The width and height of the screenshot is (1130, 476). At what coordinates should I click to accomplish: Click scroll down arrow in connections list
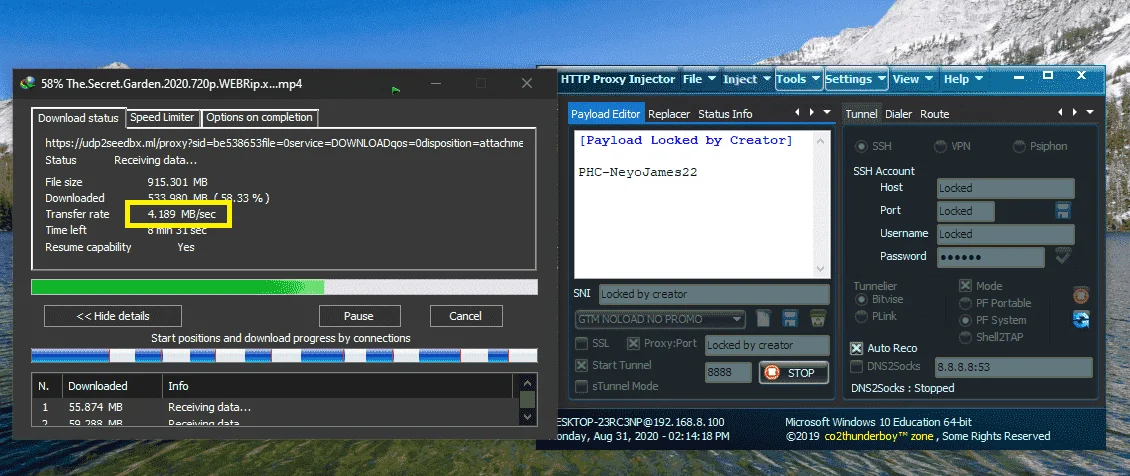pyautogui.click(x=528, y=416)
